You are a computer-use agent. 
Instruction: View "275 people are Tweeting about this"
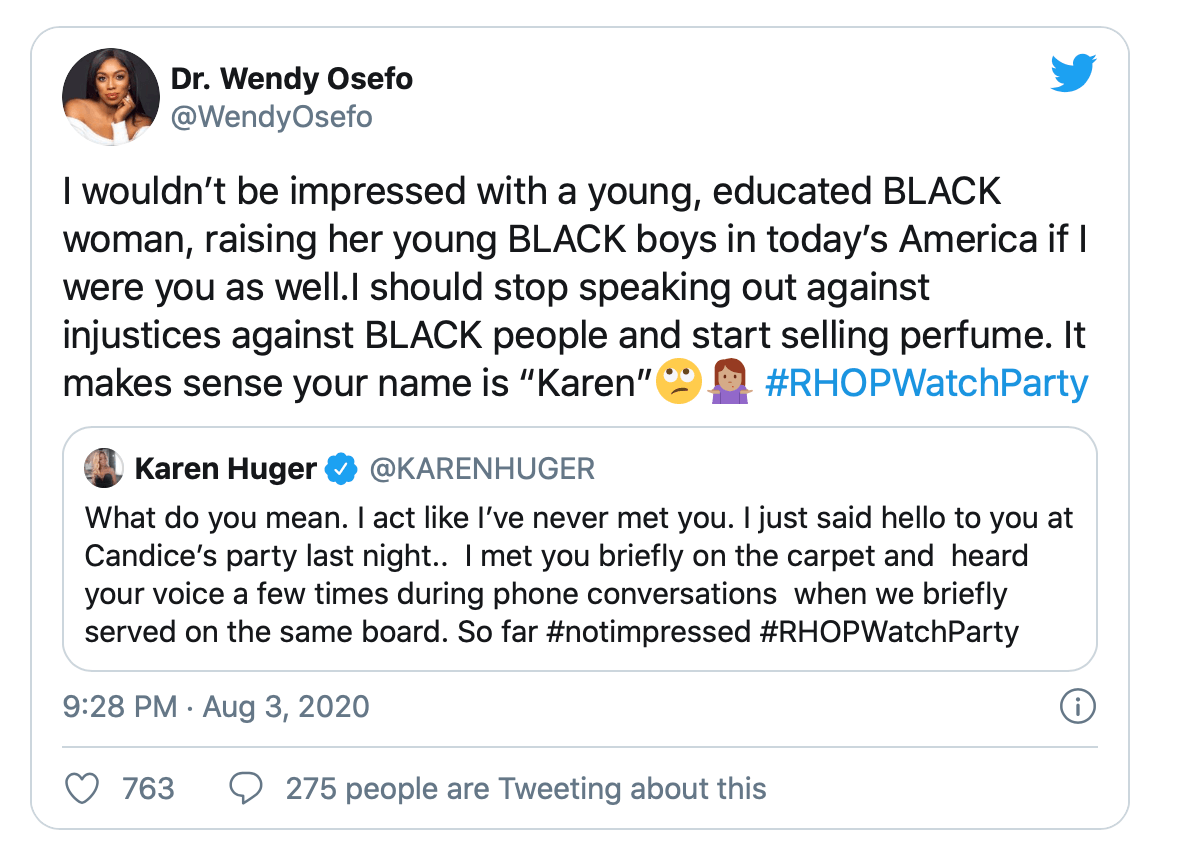pyautogui.click(x=526, y=789)
